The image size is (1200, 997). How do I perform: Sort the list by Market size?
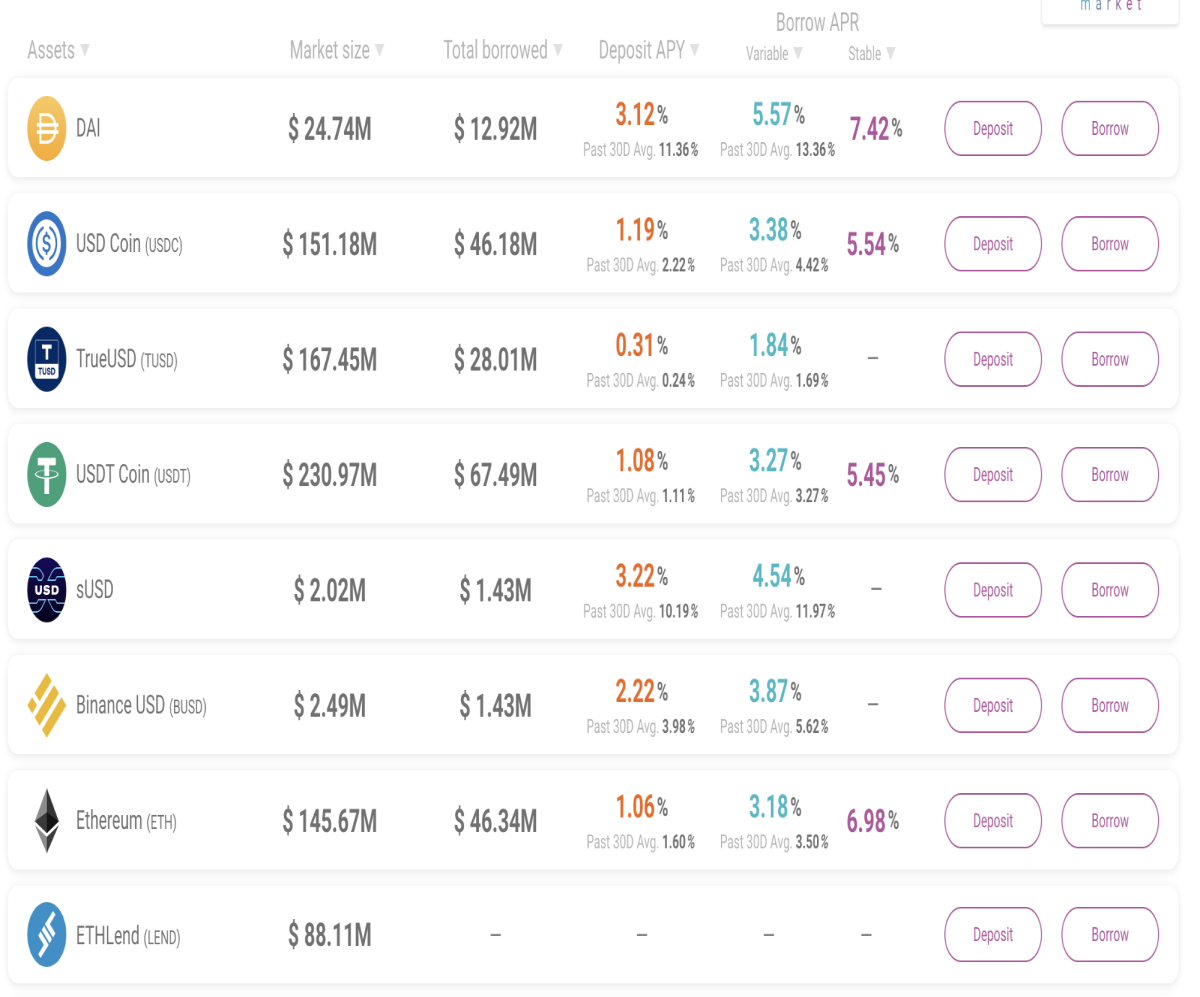coord(337,50)
